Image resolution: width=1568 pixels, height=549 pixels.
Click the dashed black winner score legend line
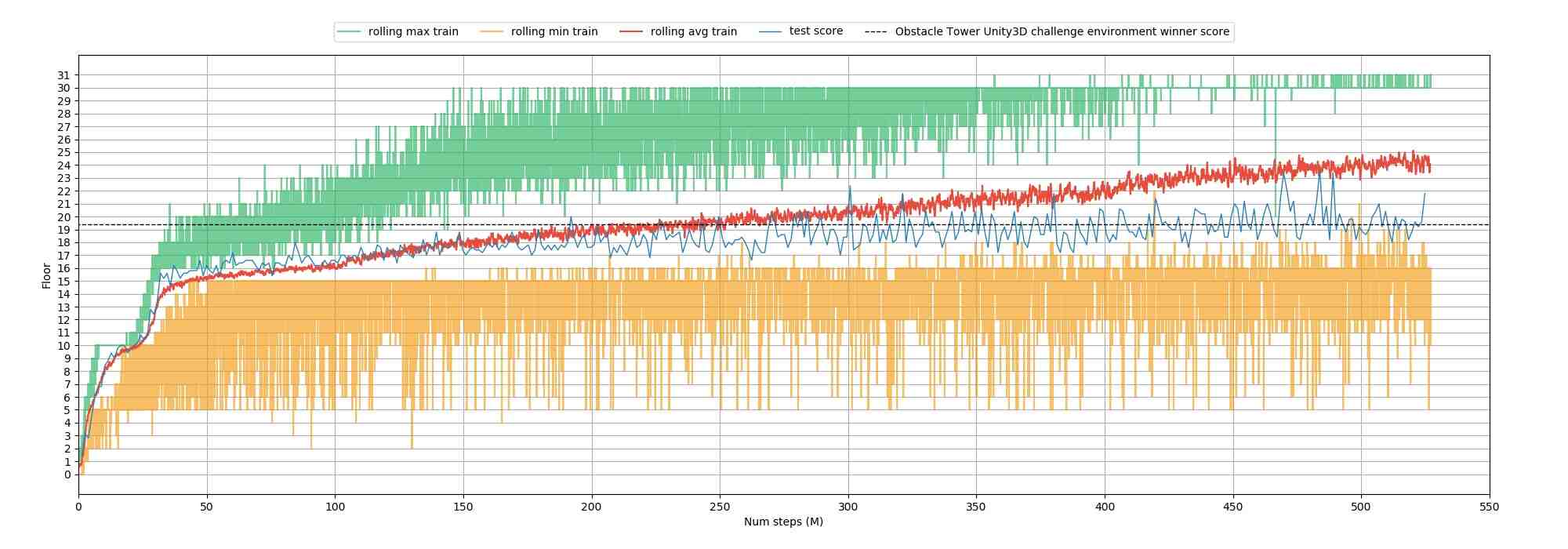876,32
